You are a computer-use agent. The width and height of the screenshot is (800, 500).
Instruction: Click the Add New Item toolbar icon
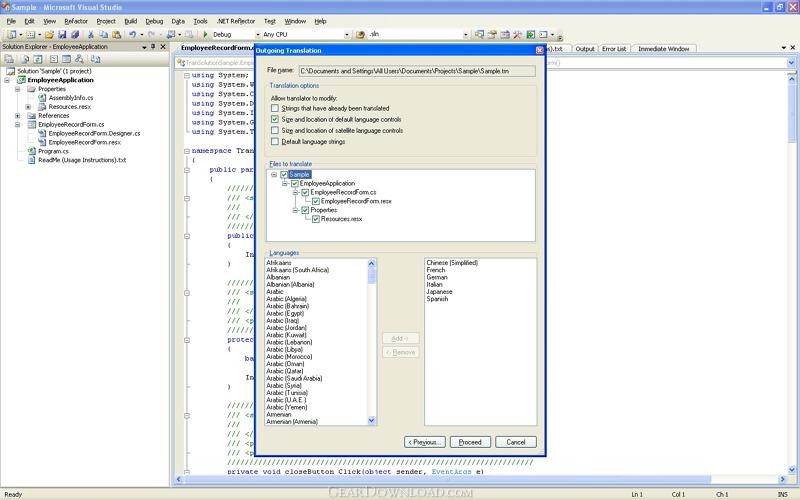(x=31, y=34)
